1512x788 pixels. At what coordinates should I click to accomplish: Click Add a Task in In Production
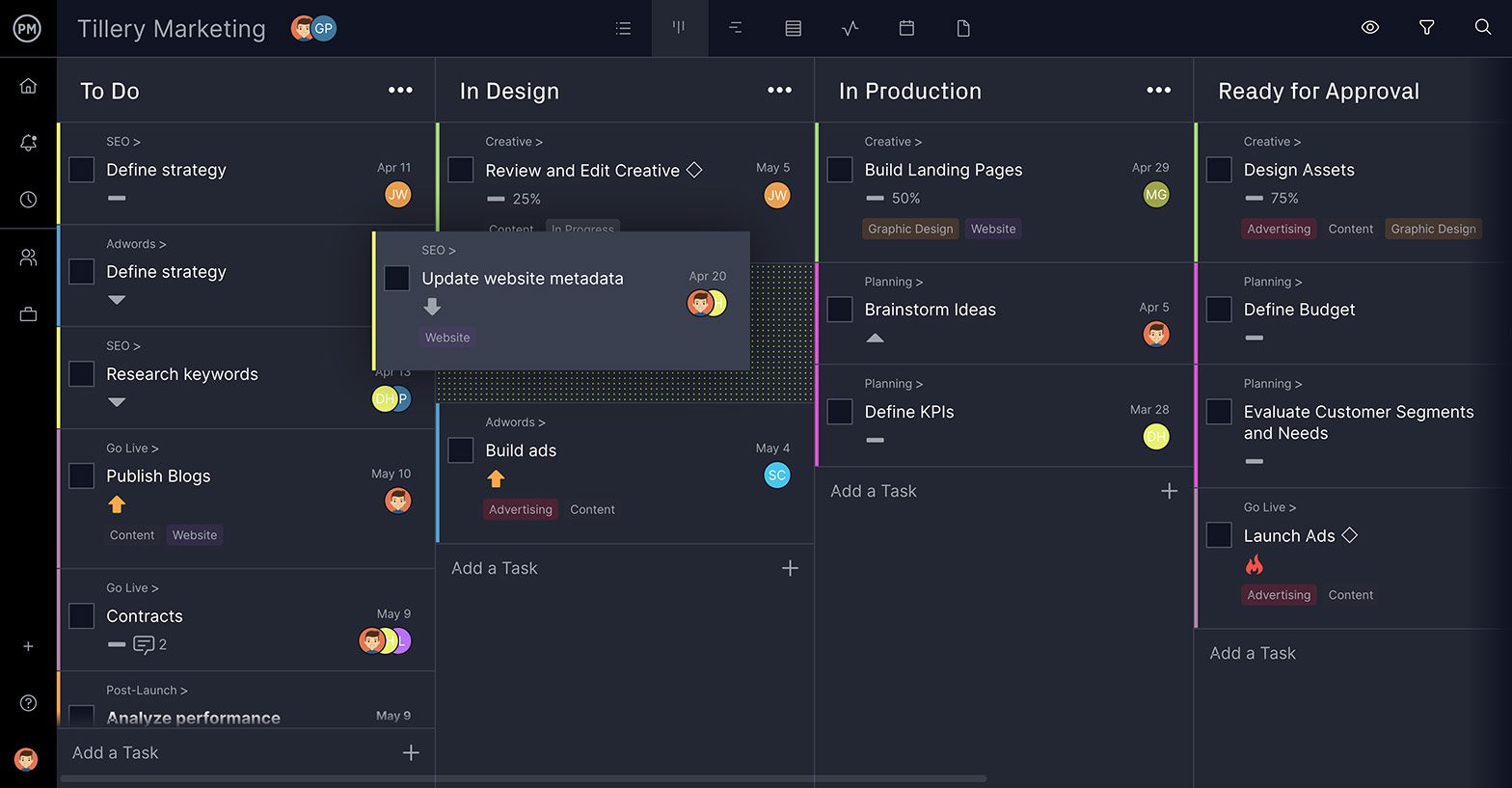pos(874,491)
